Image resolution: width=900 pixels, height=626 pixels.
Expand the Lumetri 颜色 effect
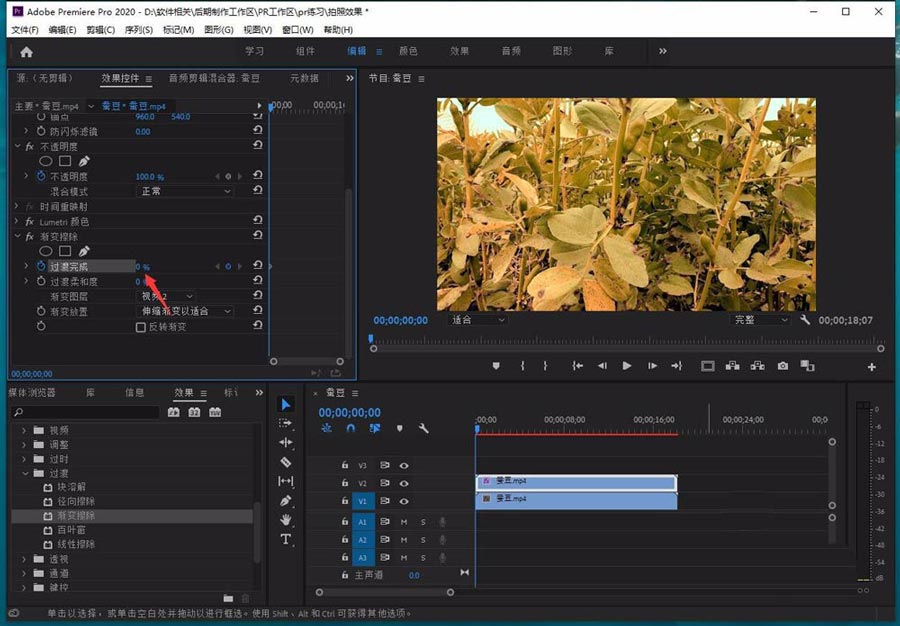click(x=17, y=221)
